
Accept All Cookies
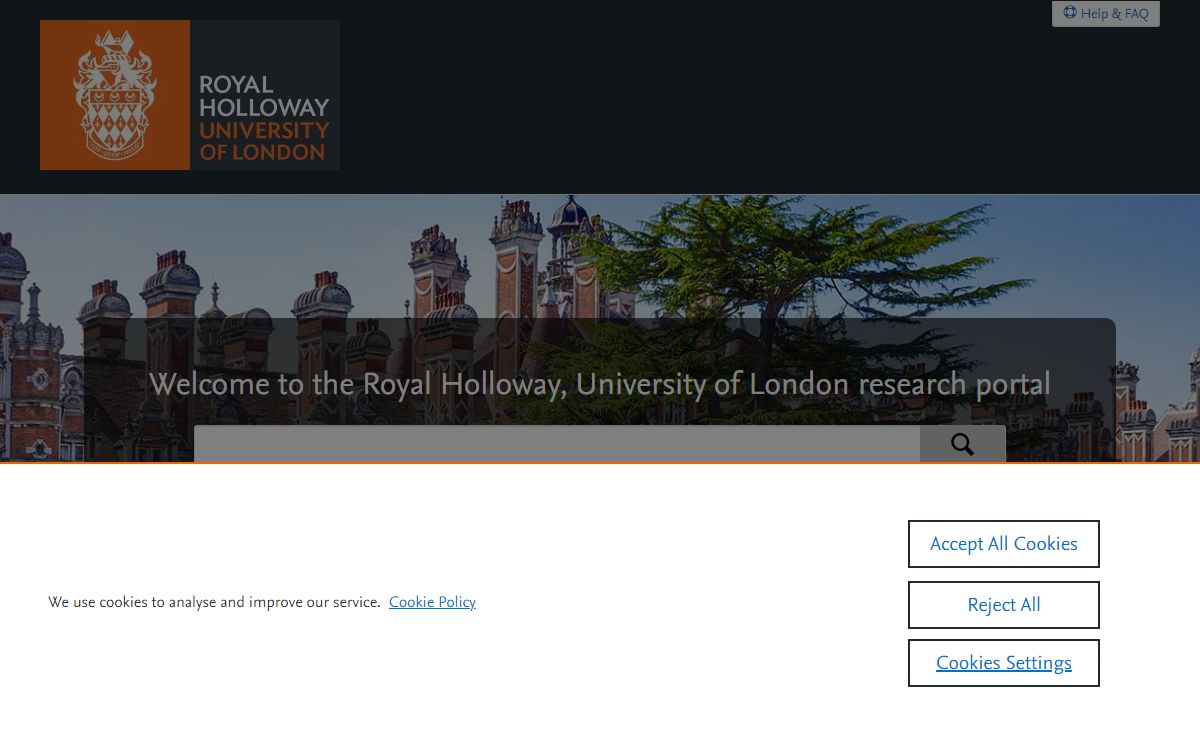[x=1004, y=544]
